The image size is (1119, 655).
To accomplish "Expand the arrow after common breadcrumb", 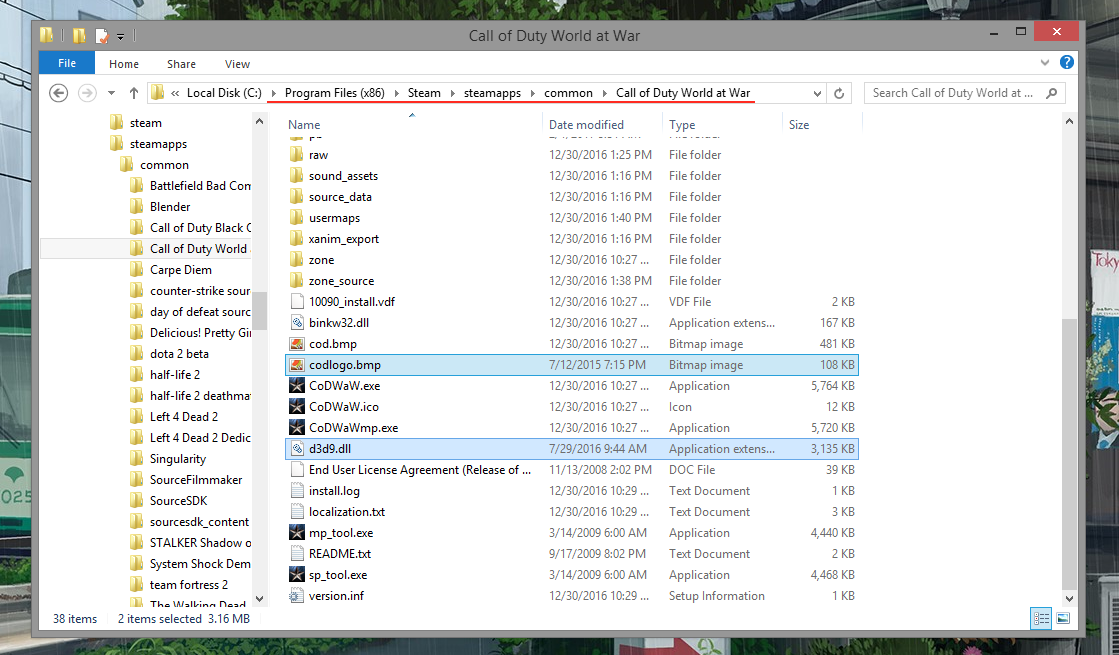I will [x=604, y=93].
